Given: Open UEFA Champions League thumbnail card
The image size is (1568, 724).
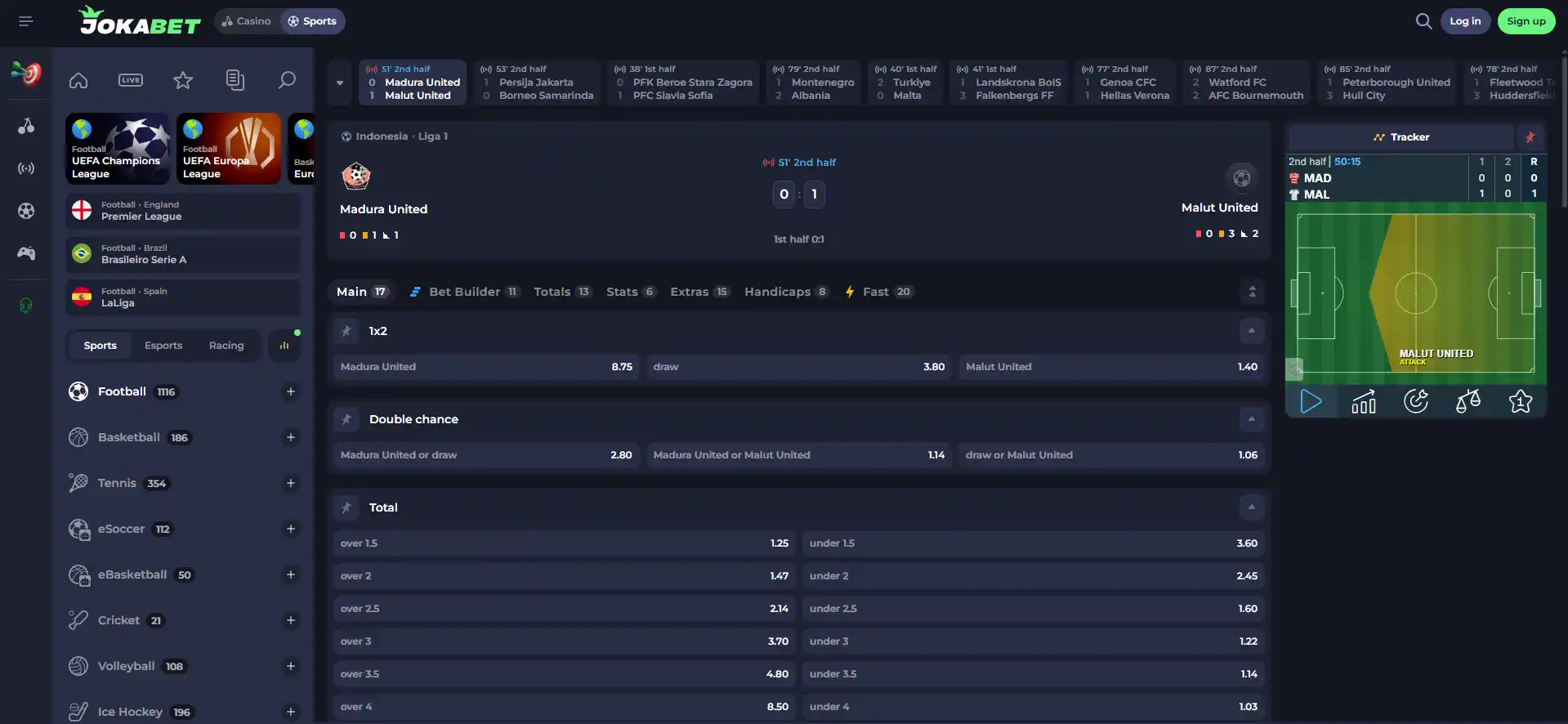Looking at the screenshot, I should pyautogui.click(x=118, y=149).
